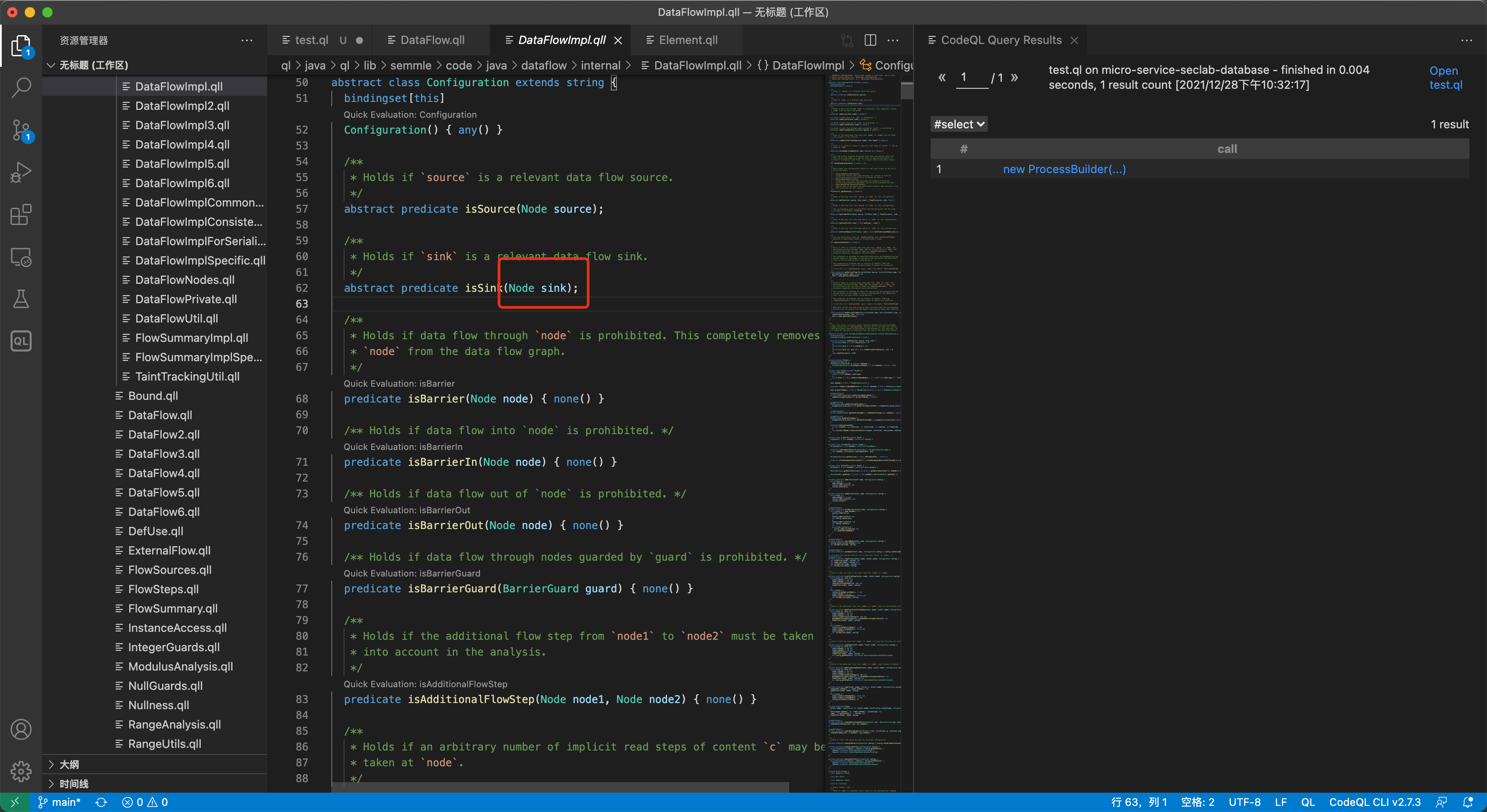Click the editor minimap overview

pos(864,433)
